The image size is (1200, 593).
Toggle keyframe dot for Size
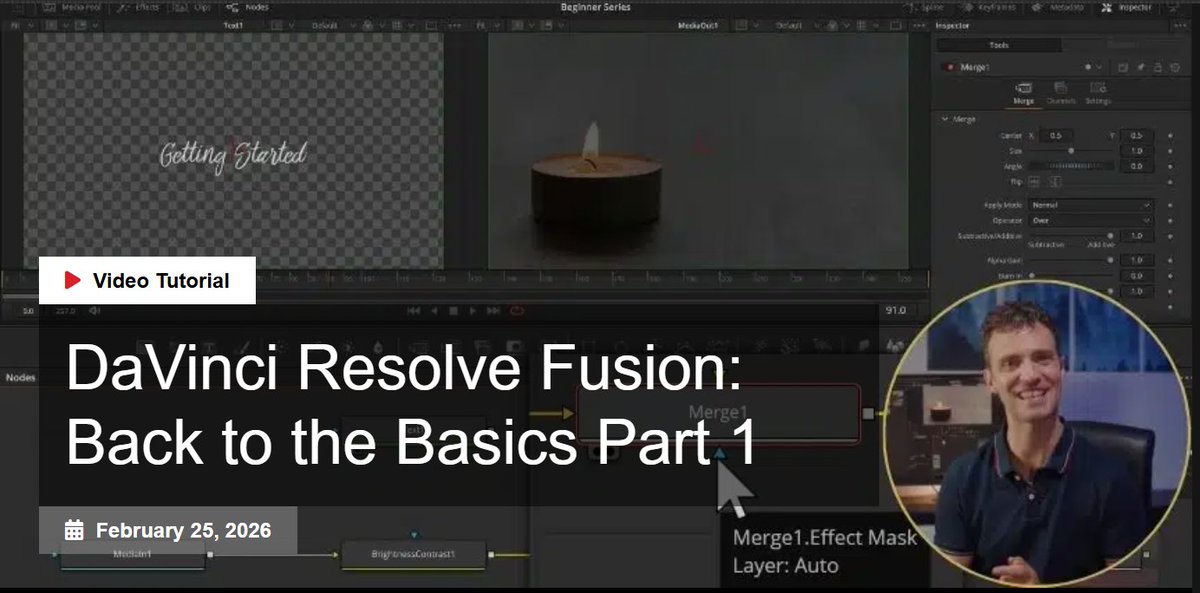(x=1171, y=150)
